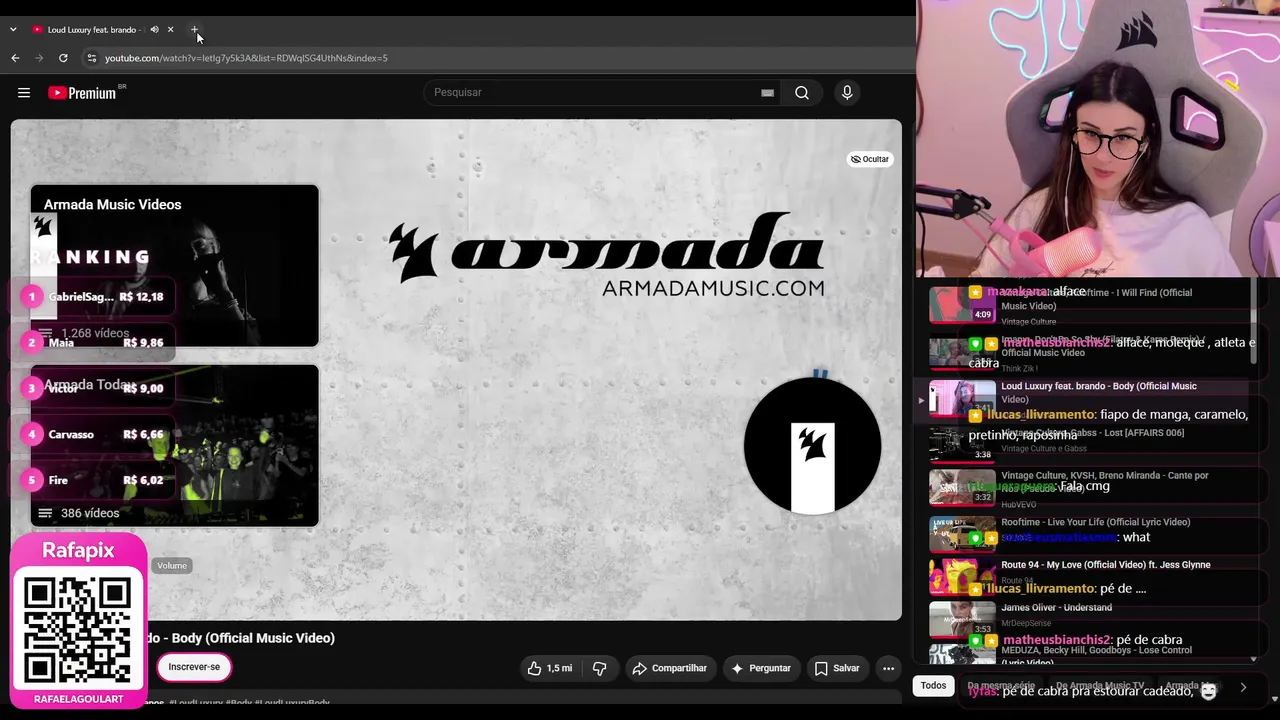
Task: Play I Will Find from the playlist
Action: [x=1086, y=305]
